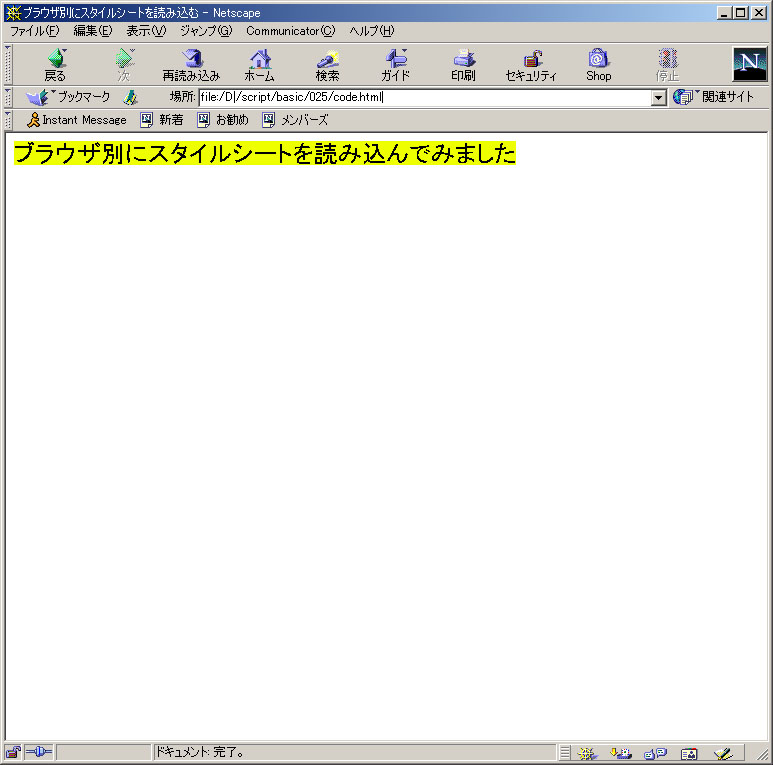Open Composer from the component bar

723,753
